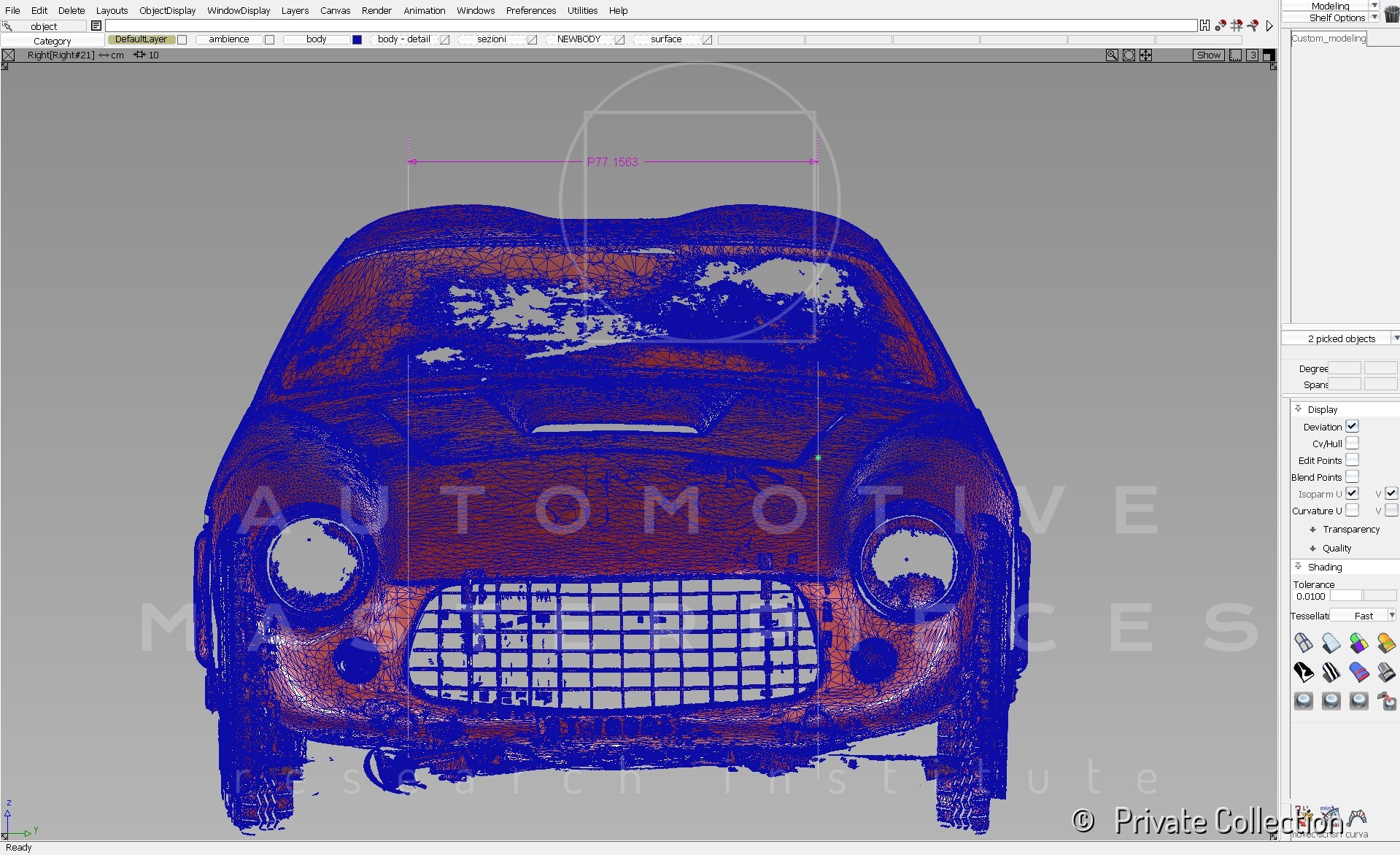
Task: Select the NEWBODY layer button
Action: coord(579,39)
